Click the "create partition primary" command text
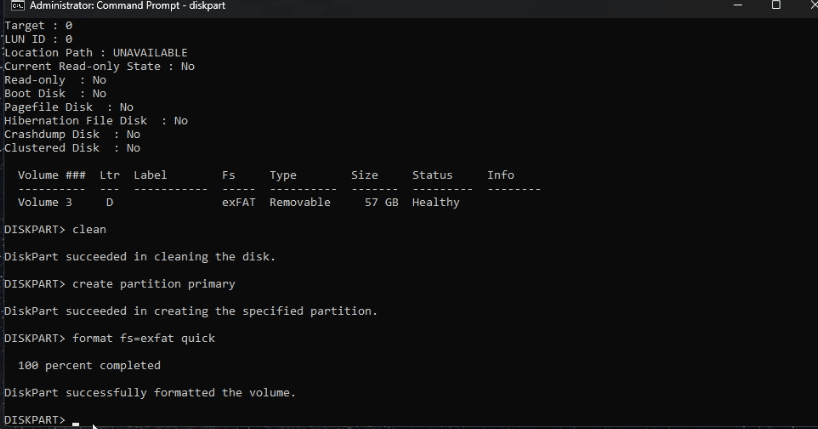818x429 pixels. click(x=154, y=284)
